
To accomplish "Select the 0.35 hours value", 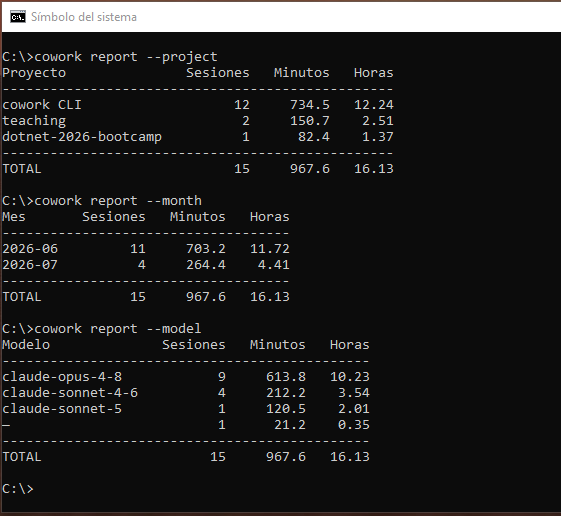I will (354, 425).
